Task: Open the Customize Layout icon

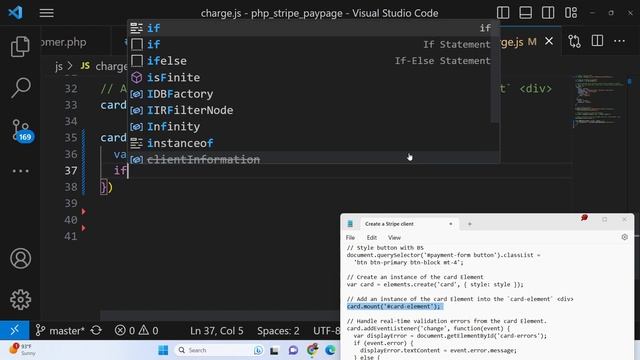Action: 571,13
